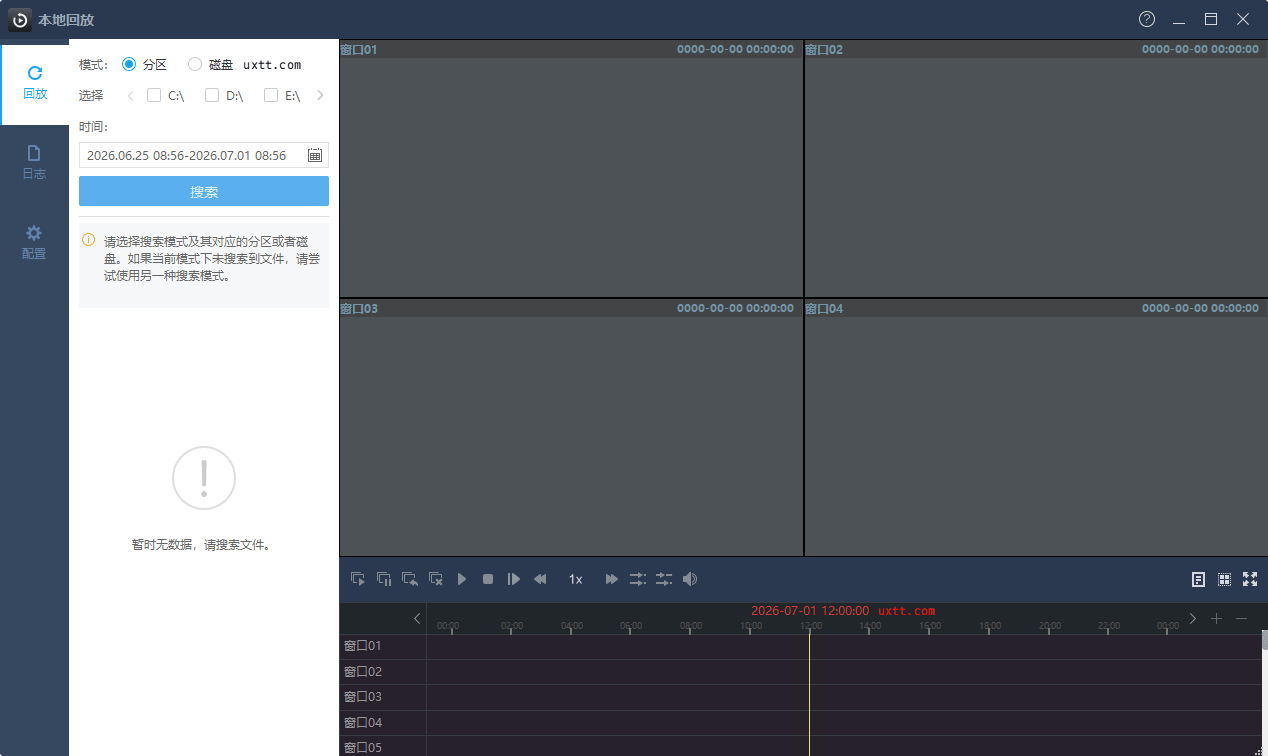Zoom out timeline with minus icon

tap(1242, 619)
